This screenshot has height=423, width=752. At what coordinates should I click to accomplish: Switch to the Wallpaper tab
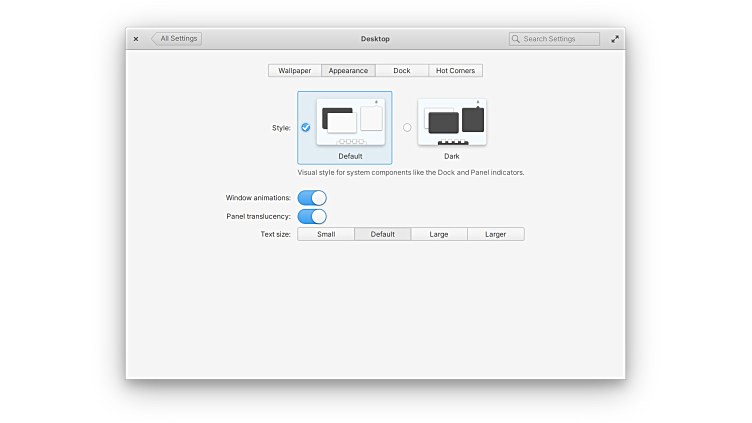pos(294,71)
